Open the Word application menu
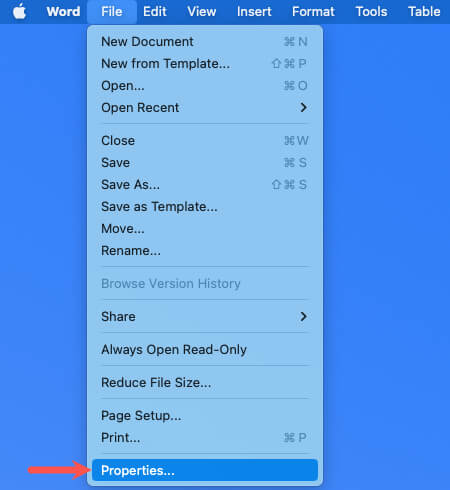The width and height of the screenshot is (450, 490). (x=63, y=12)
